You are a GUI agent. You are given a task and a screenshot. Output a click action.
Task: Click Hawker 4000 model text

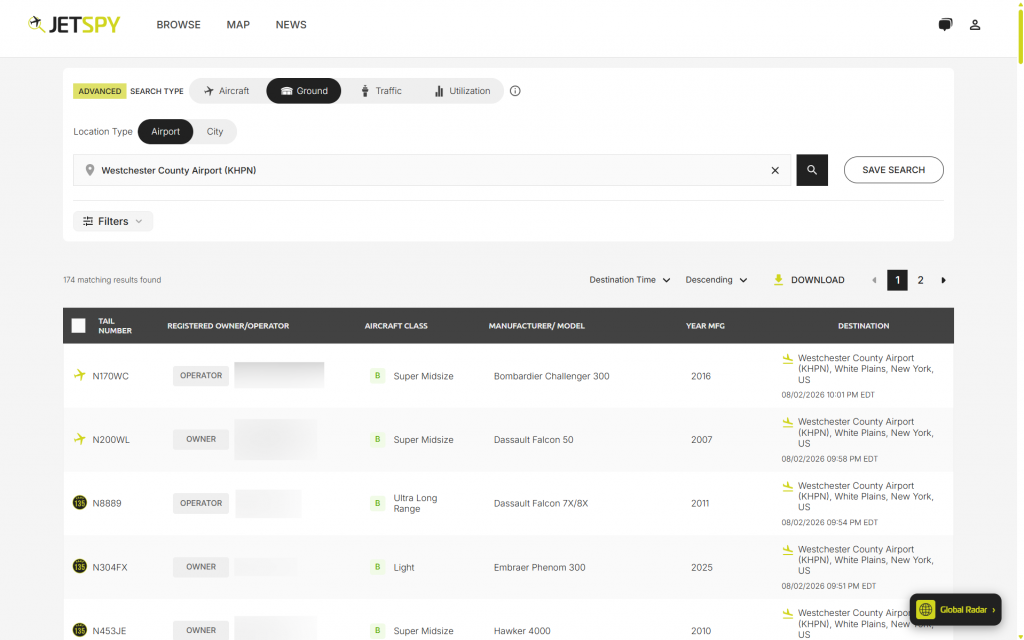[x=522, y=631]
